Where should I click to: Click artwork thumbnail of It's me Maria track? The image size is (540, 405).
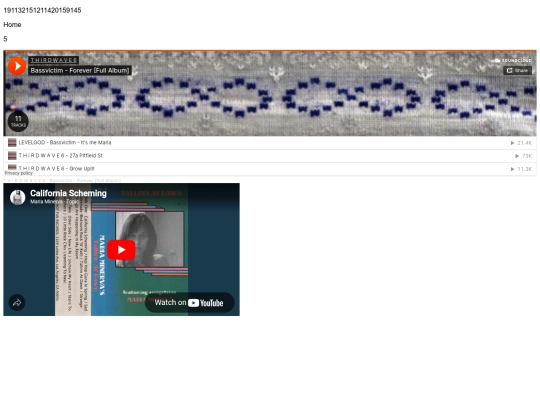(x=12, y=143)
